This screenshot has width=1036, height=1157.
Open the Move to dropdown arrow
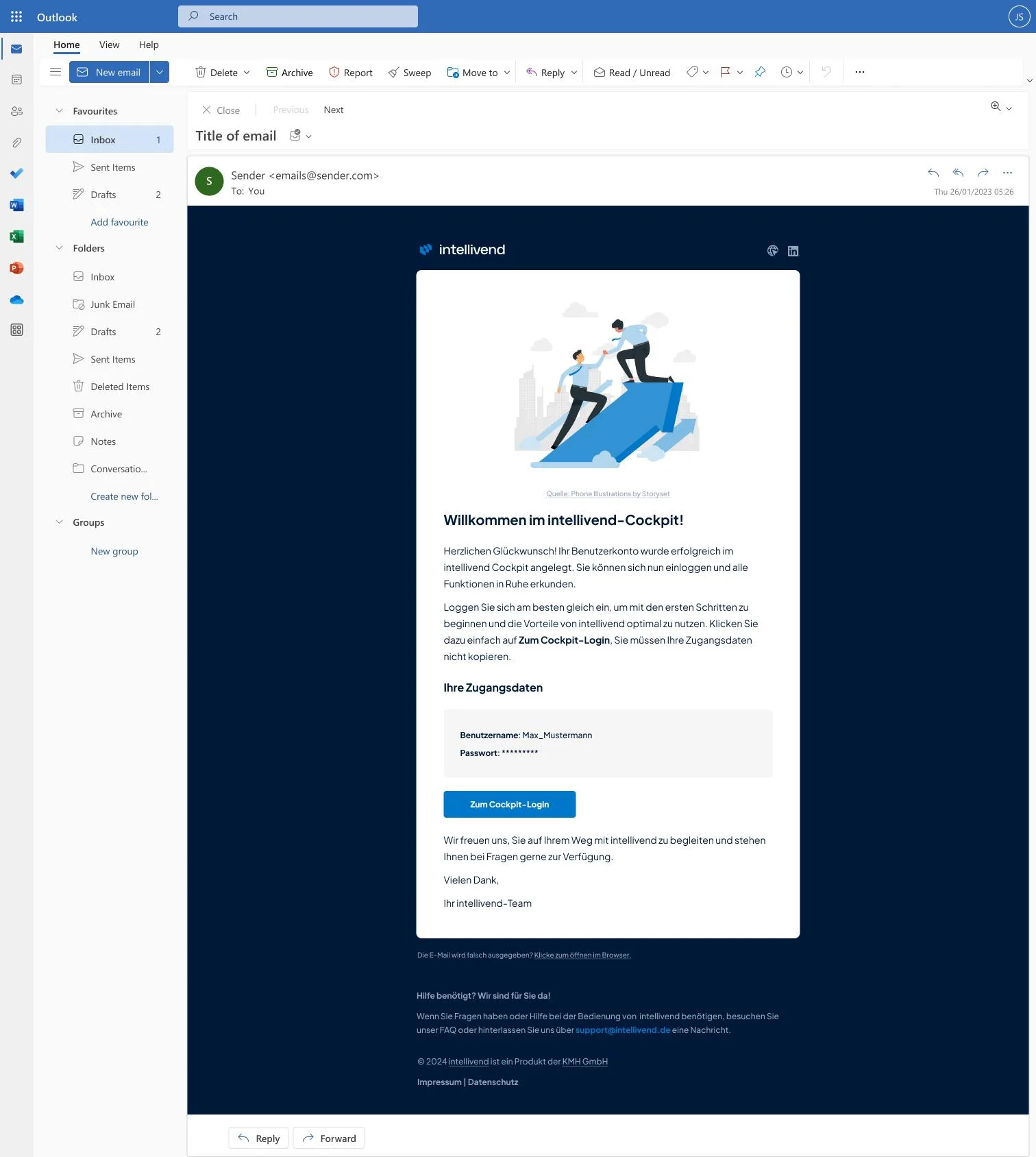pos(507,73)
